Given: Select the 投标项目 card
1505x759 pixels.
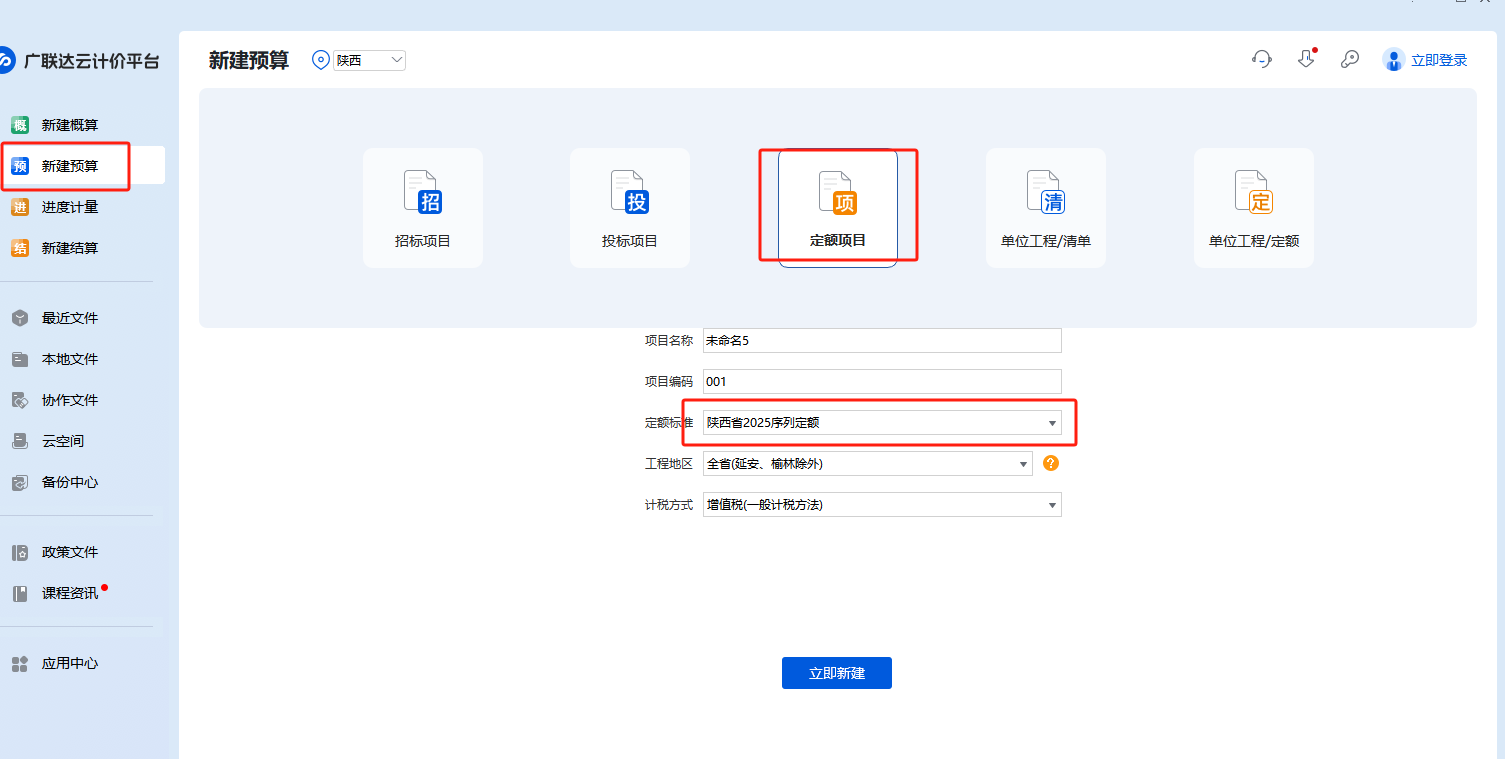Looking at the screenshot, I should pyautogui.click(x=630, y=208).
